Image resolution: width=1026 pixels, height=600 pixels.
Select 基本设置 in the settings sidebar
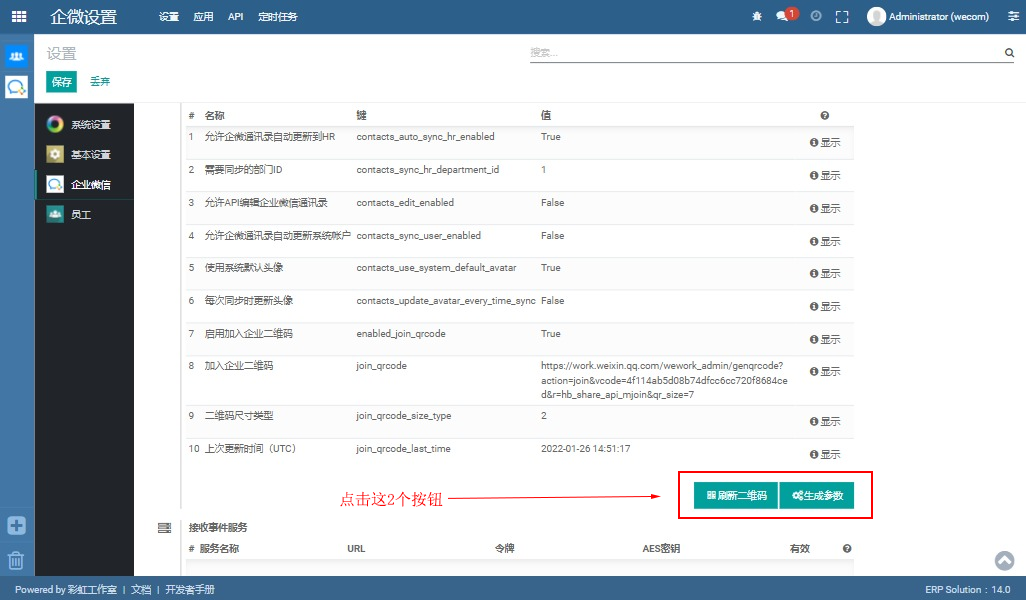[x=84, y=154]
